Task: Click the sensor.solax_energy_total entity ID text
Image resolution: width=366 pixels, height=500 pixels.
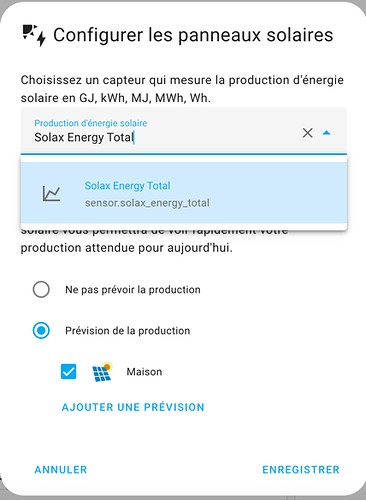Action: pos(147,203)
